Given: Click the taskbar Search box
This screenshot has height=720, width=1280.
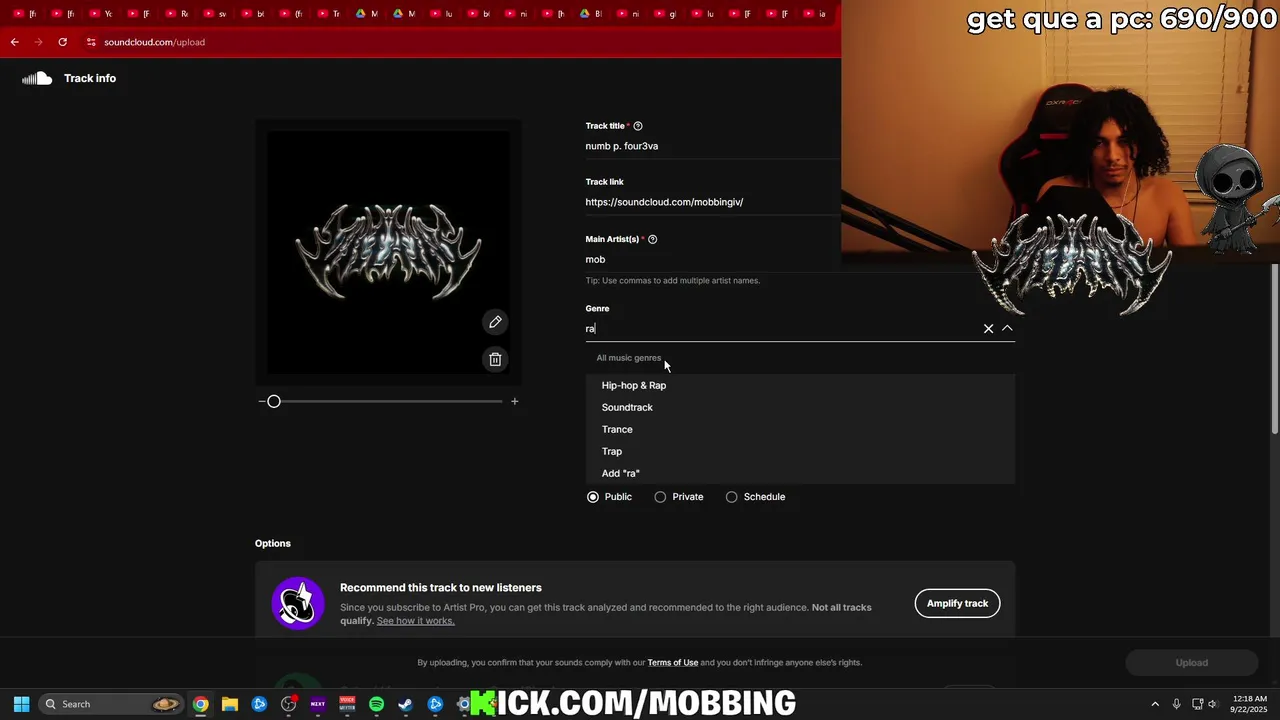Looking at the screenshot, I should coord(112,704).
